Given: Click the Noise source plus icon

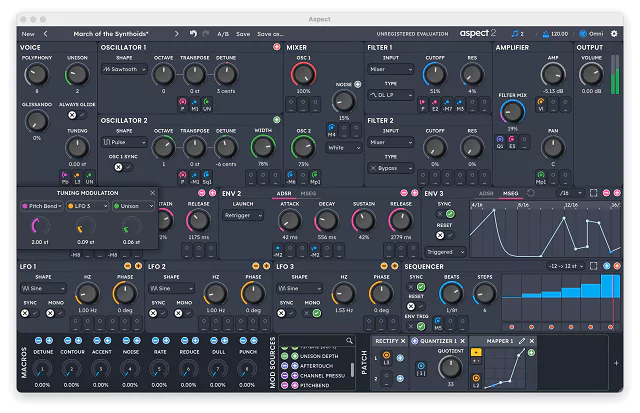Looking at the screenshot, I should click(358, 84).
